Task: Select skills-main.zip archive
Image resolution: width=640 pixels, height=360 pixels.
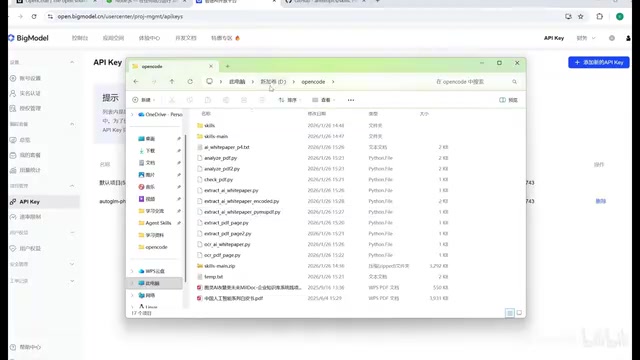Action: [220, 266]
